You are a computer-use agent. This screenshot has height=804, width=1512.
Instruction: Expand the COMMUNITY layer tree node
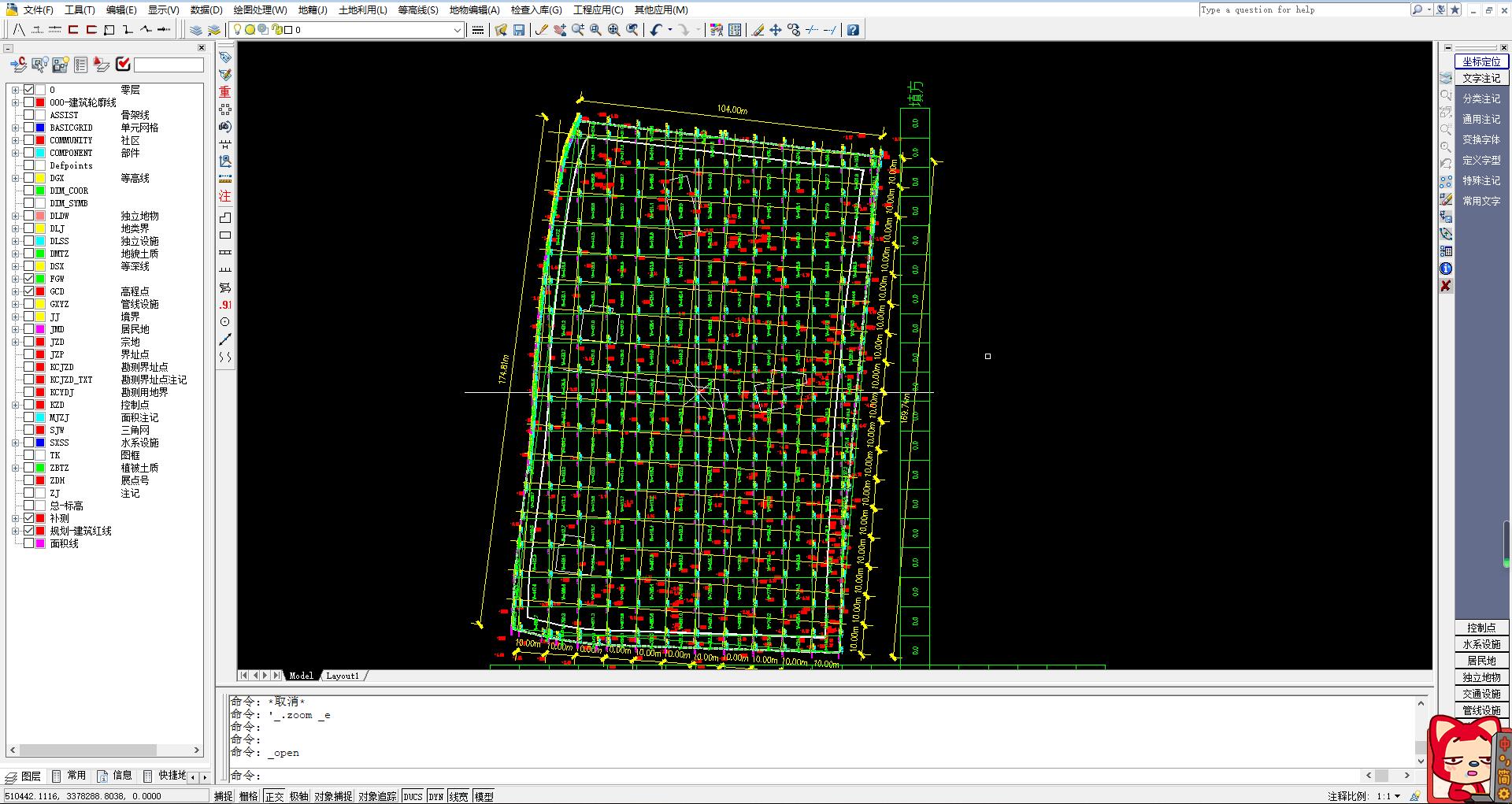(15, 140)
